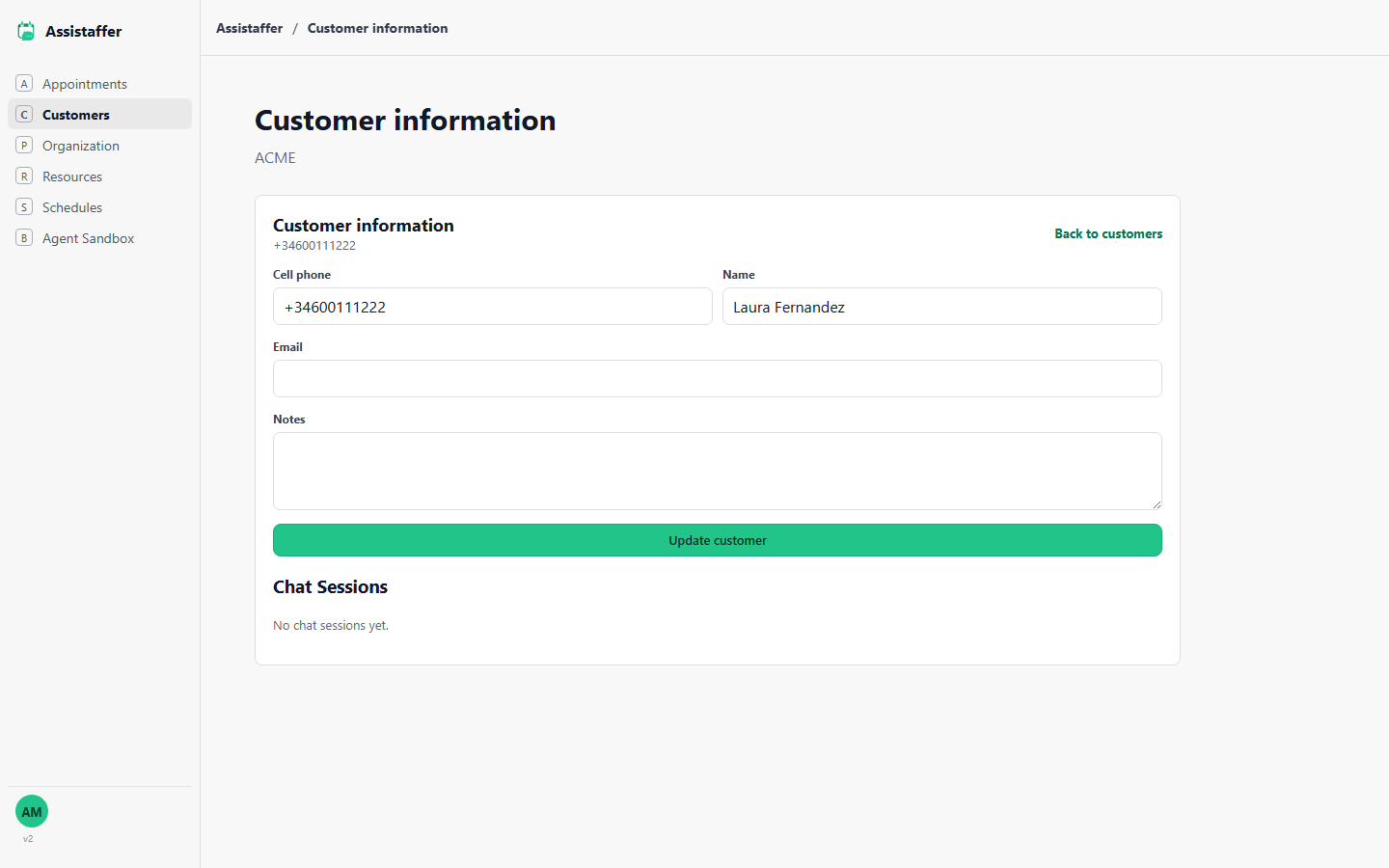Open the AM user avatar
This screenshot has height=868, width=1389.
click(32, 812)
